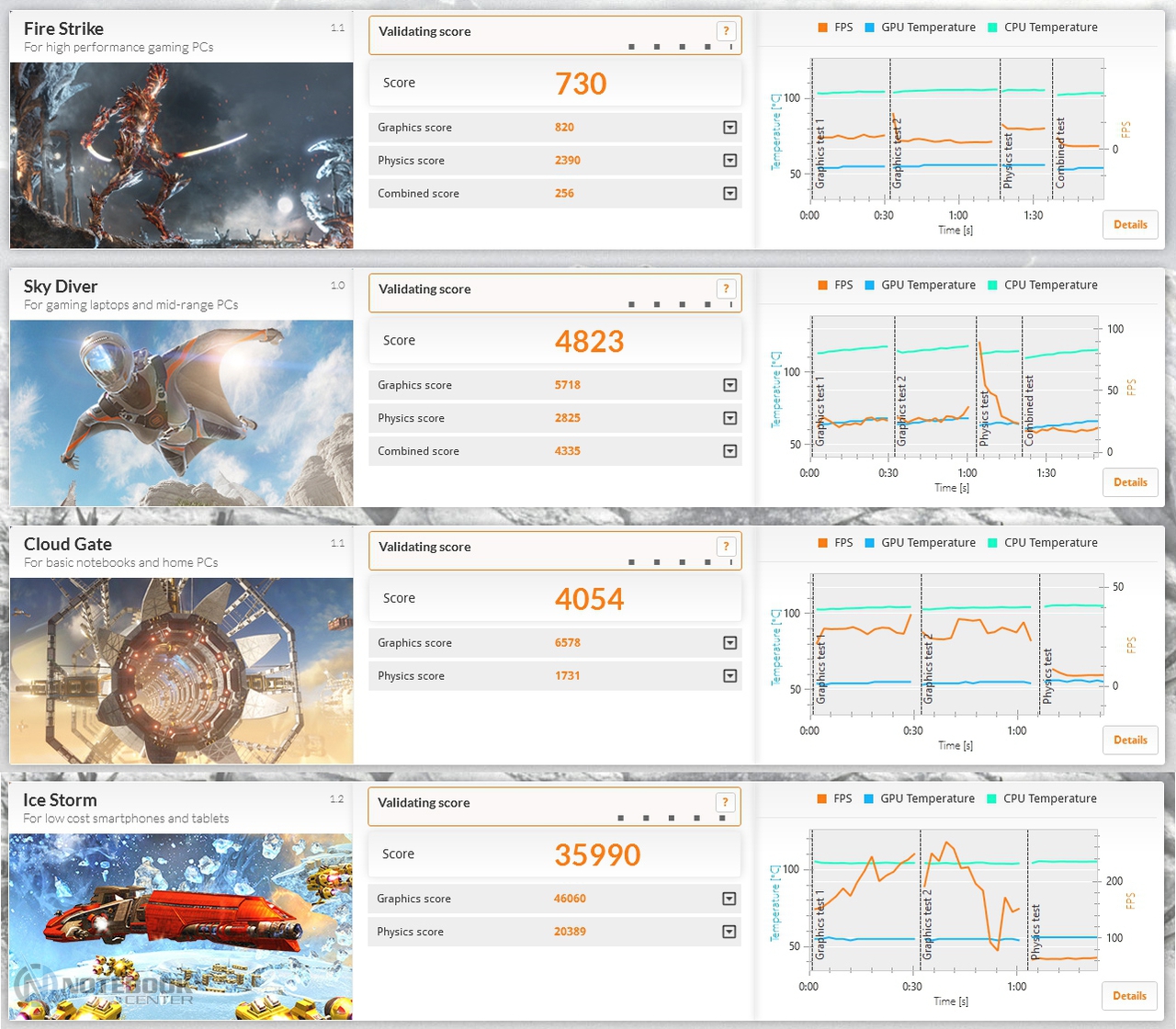This screenshot has width=1176, height=1029.
Task: Click the Fire Strike FPS legend swatch
Action: pyautogui.click(x=822, y=28)
